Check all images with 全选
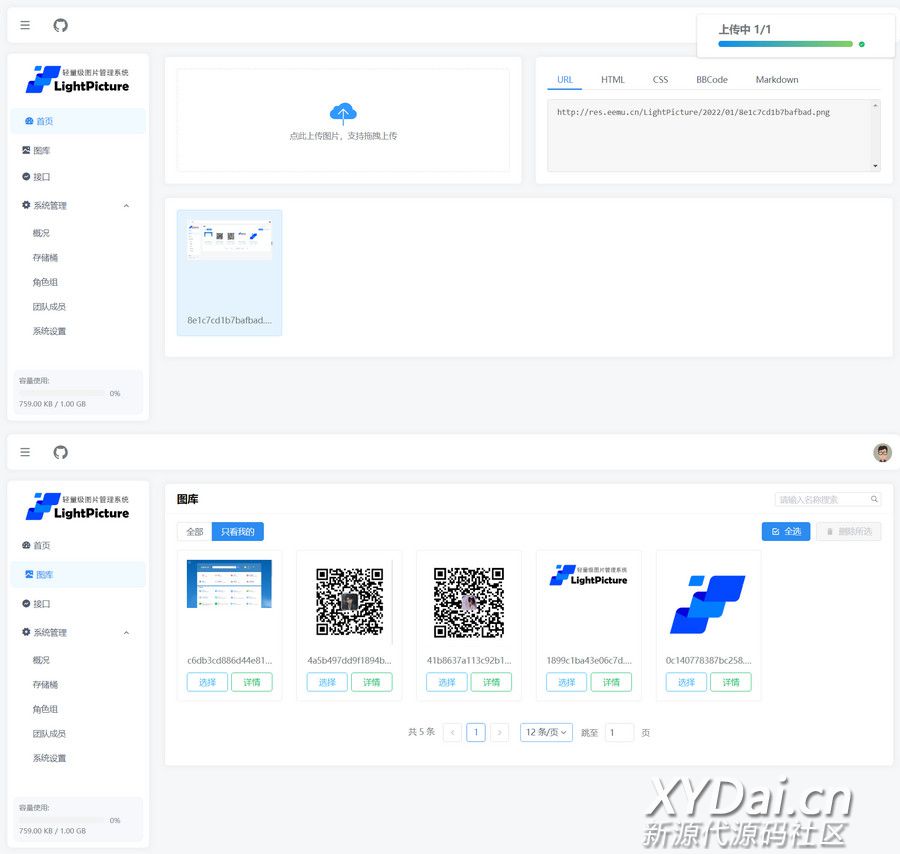Viewport: 900px width, 854px height. pyautogui.click(x=786, y=532)
